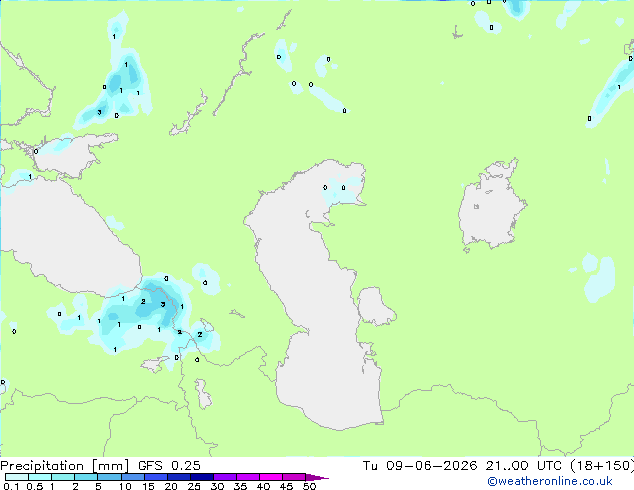This screenshot has width=634, height=490.
Task: Select the 35–40 mm legend color swatch
Action: click(247, 477)
